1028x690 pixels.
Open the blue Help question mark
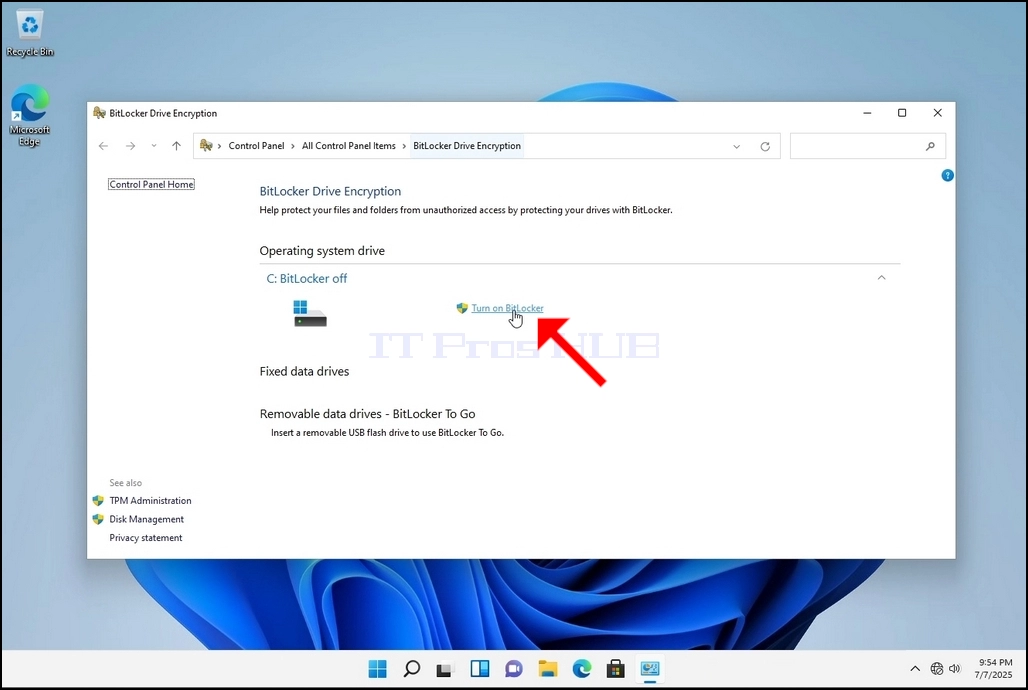(x=947, y=175)
